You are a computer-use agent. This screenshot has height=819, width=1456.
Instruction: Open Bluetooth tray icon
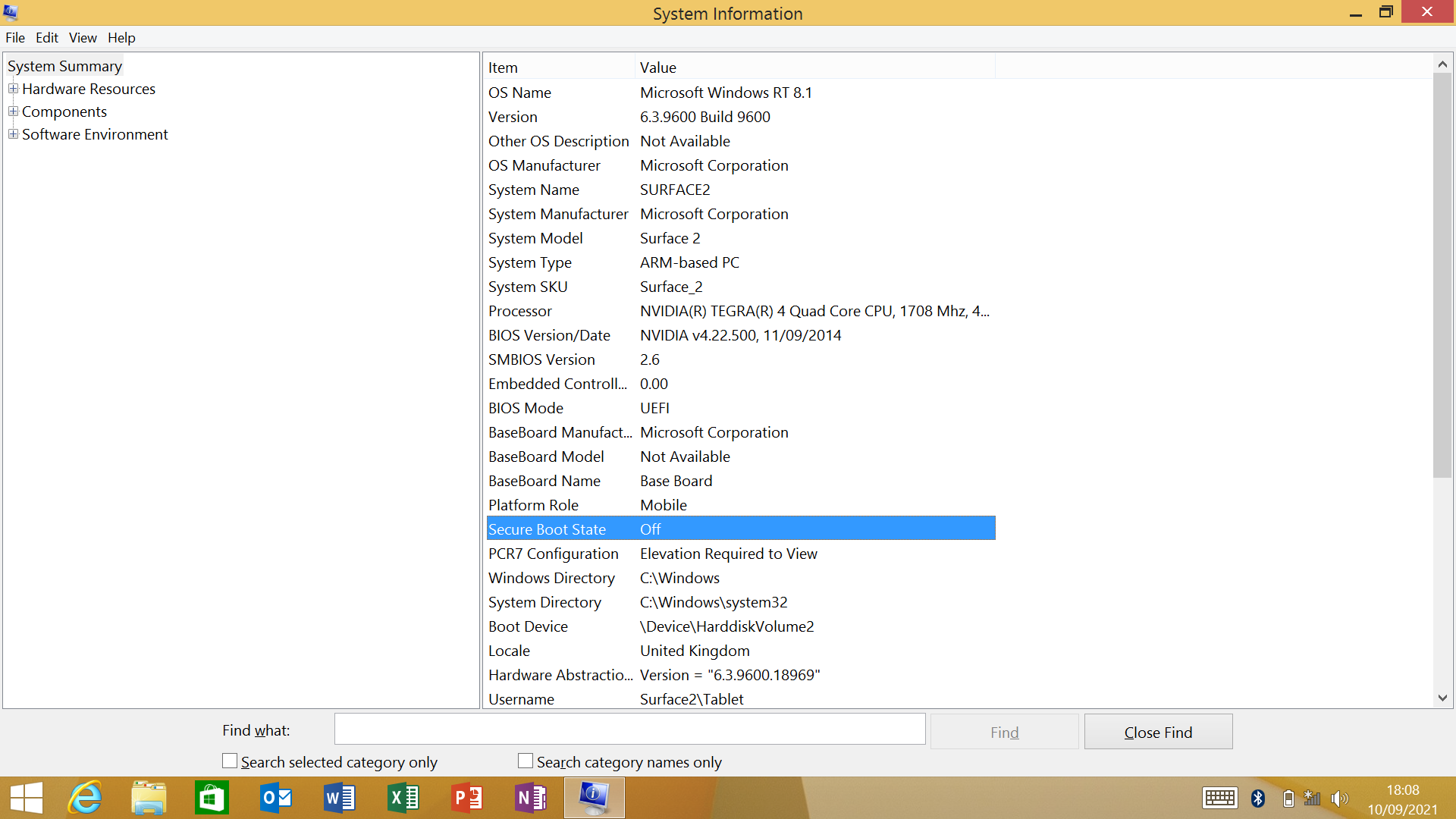(1258, 798)
